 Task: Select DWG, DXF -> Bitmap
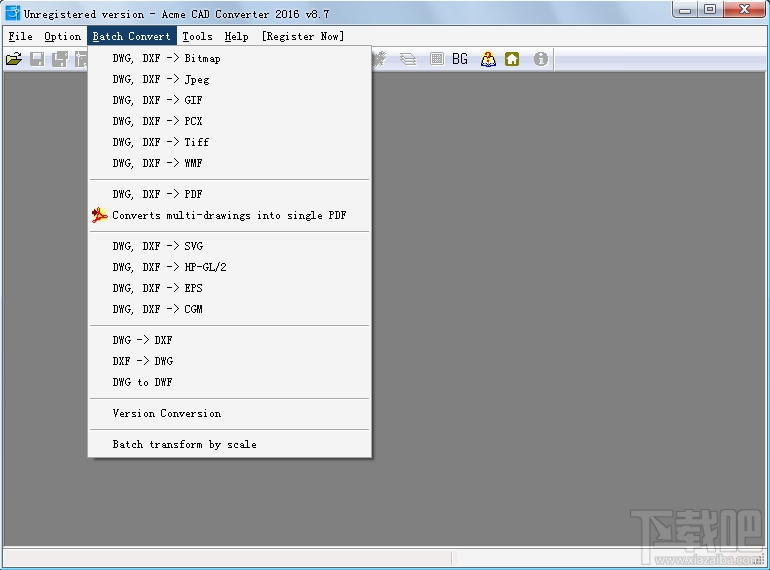[229, 58]
